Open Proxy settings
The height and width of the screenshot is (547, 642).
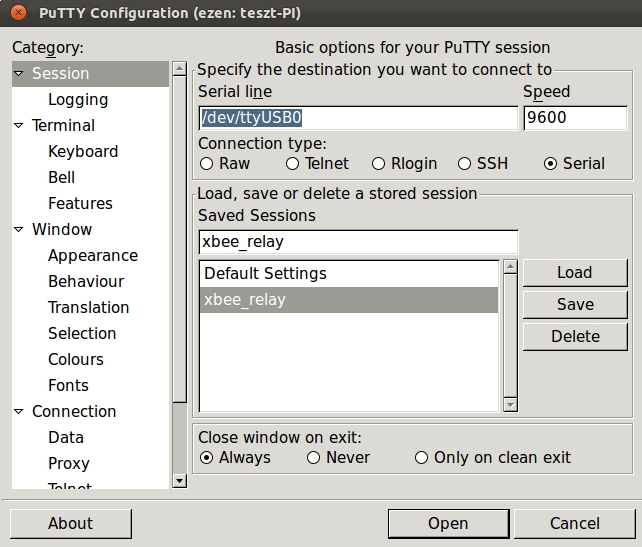[69, 463]
